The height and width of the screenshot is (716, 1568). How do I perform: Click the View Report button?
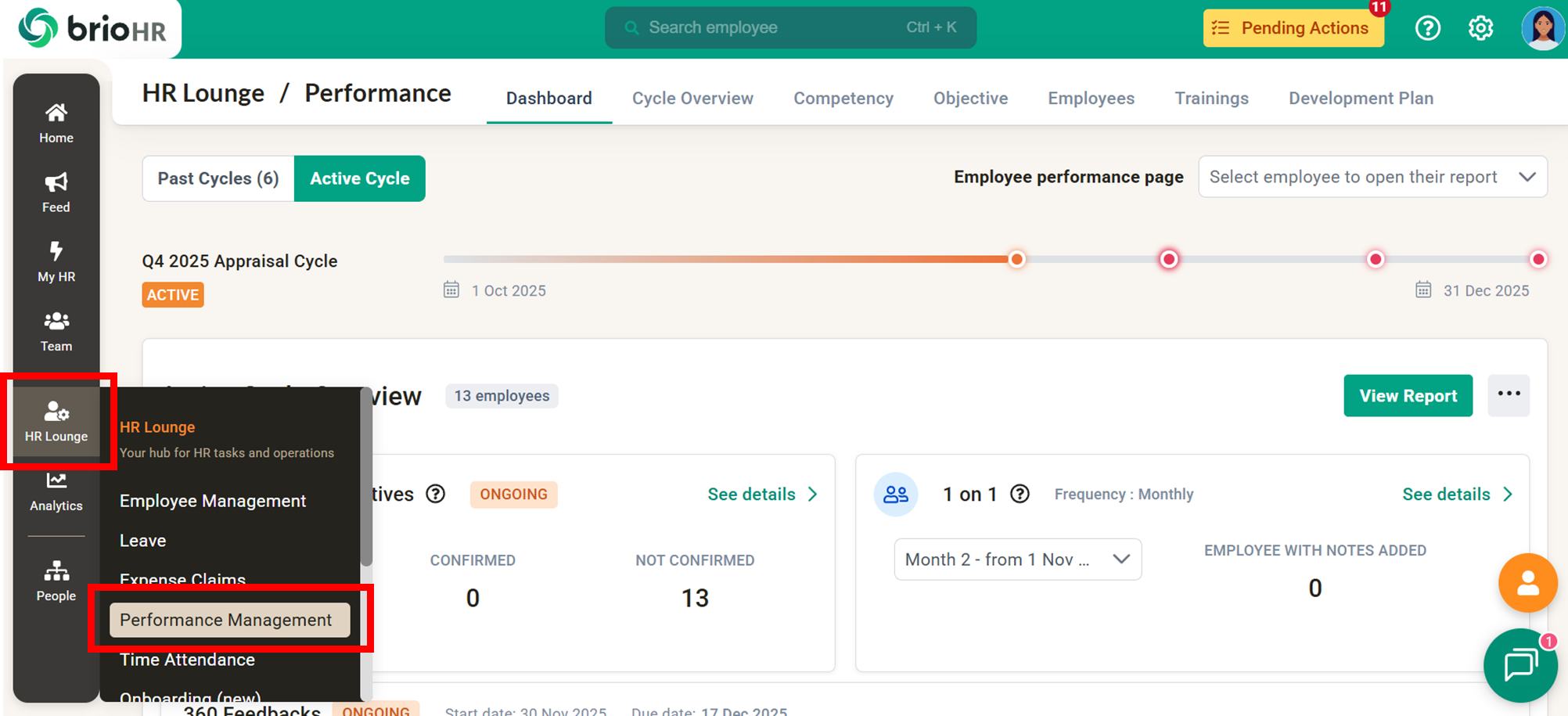[1408, 396]
